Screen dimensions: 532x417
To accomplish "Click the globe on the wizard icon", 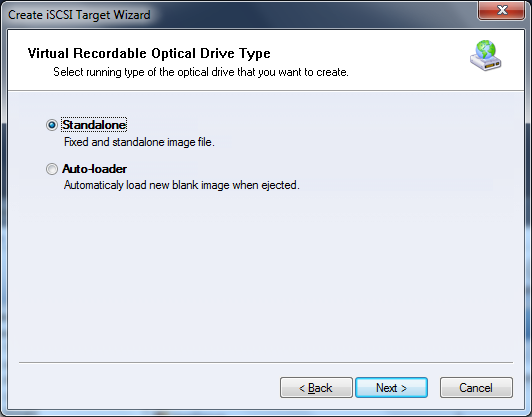I will click(x=486, y=50).
